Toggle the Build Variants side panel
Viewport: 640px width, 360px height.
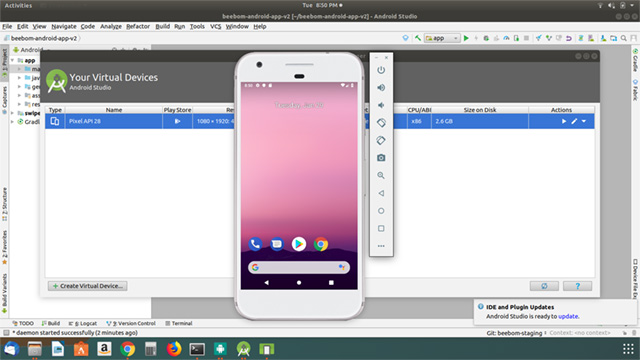coord(4,293)
